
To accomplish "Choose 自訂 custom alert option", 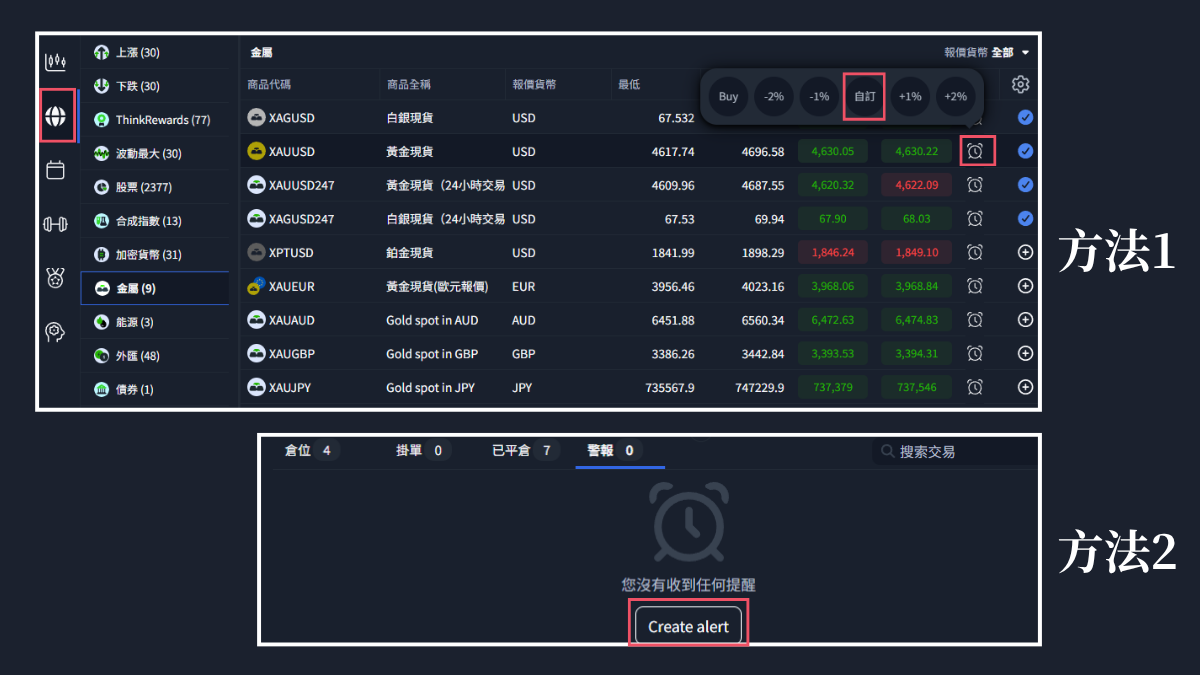I will pyautogui.click(x=864, y=97).
